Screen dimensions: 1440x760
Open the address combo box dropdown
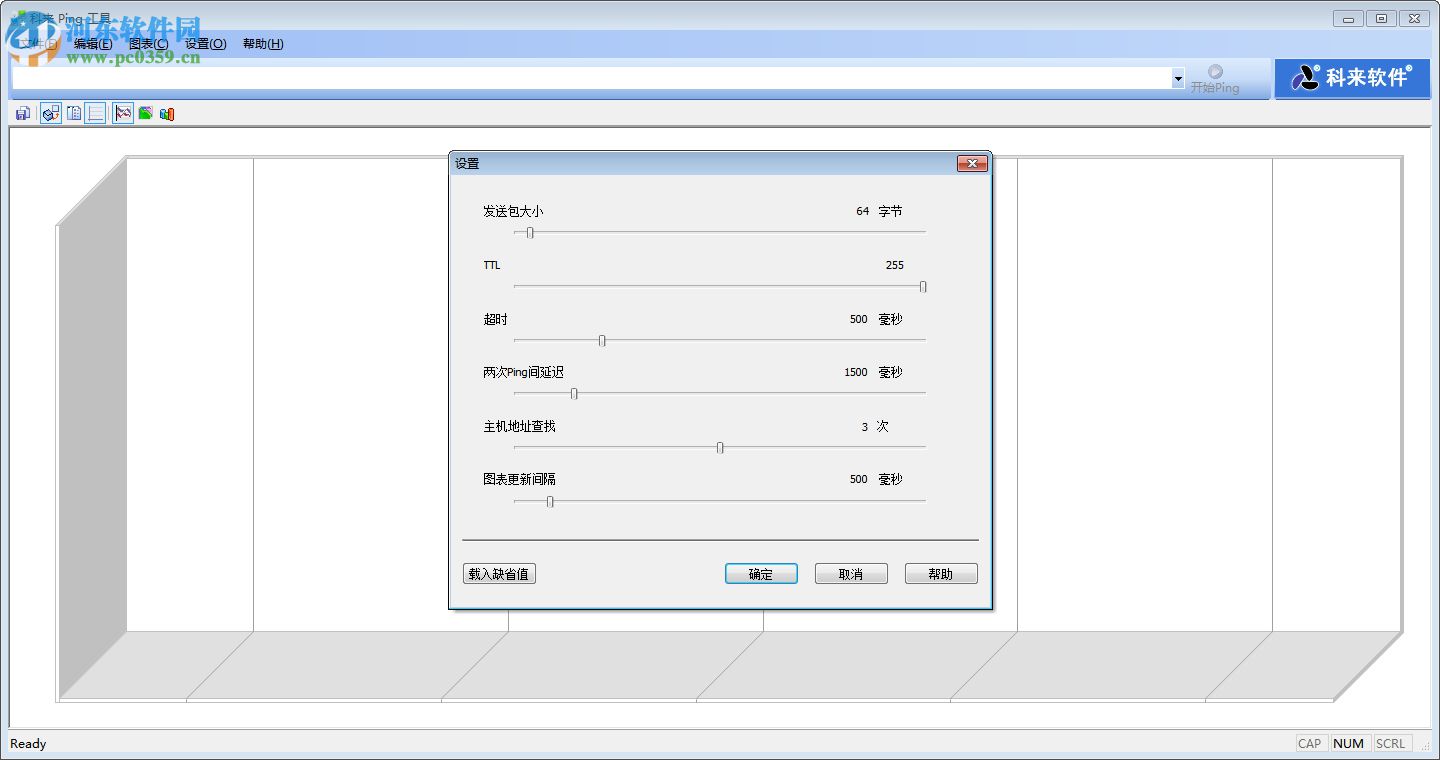(1176, 78)
